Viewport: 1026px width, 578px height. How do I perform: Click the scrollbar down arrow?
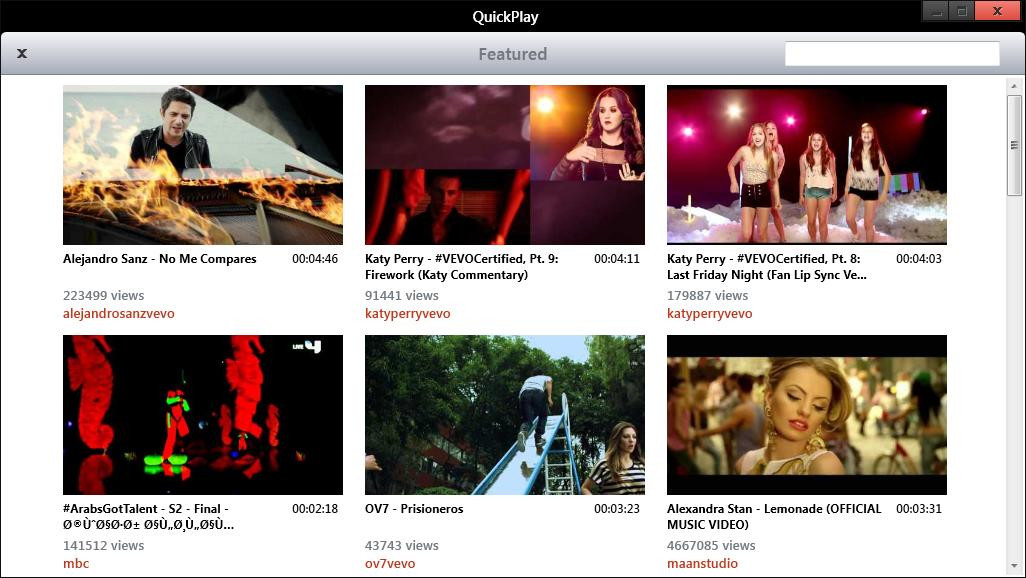click(1014, 566)
